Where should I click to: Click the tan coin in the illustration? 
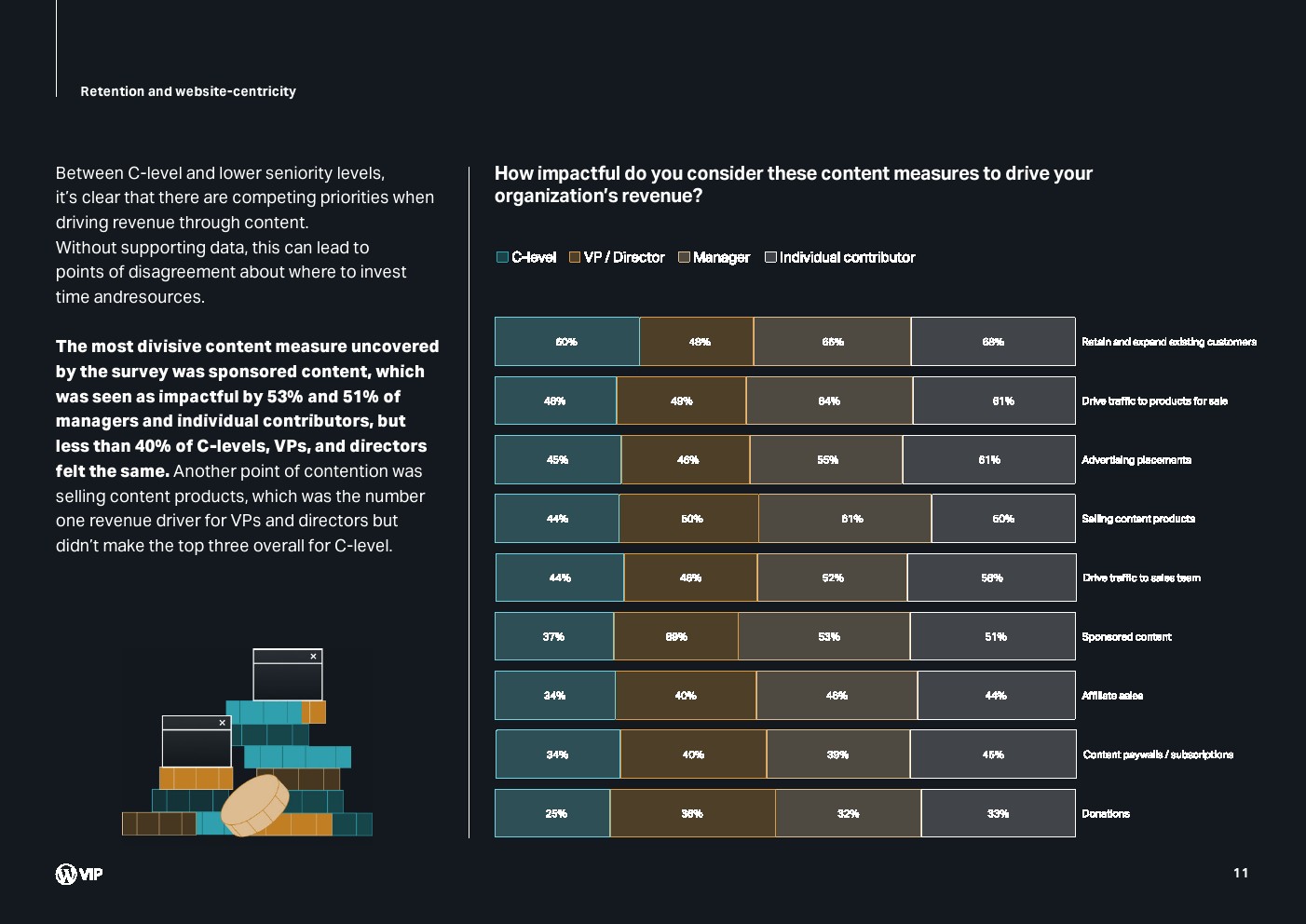(x=255, y=805)
